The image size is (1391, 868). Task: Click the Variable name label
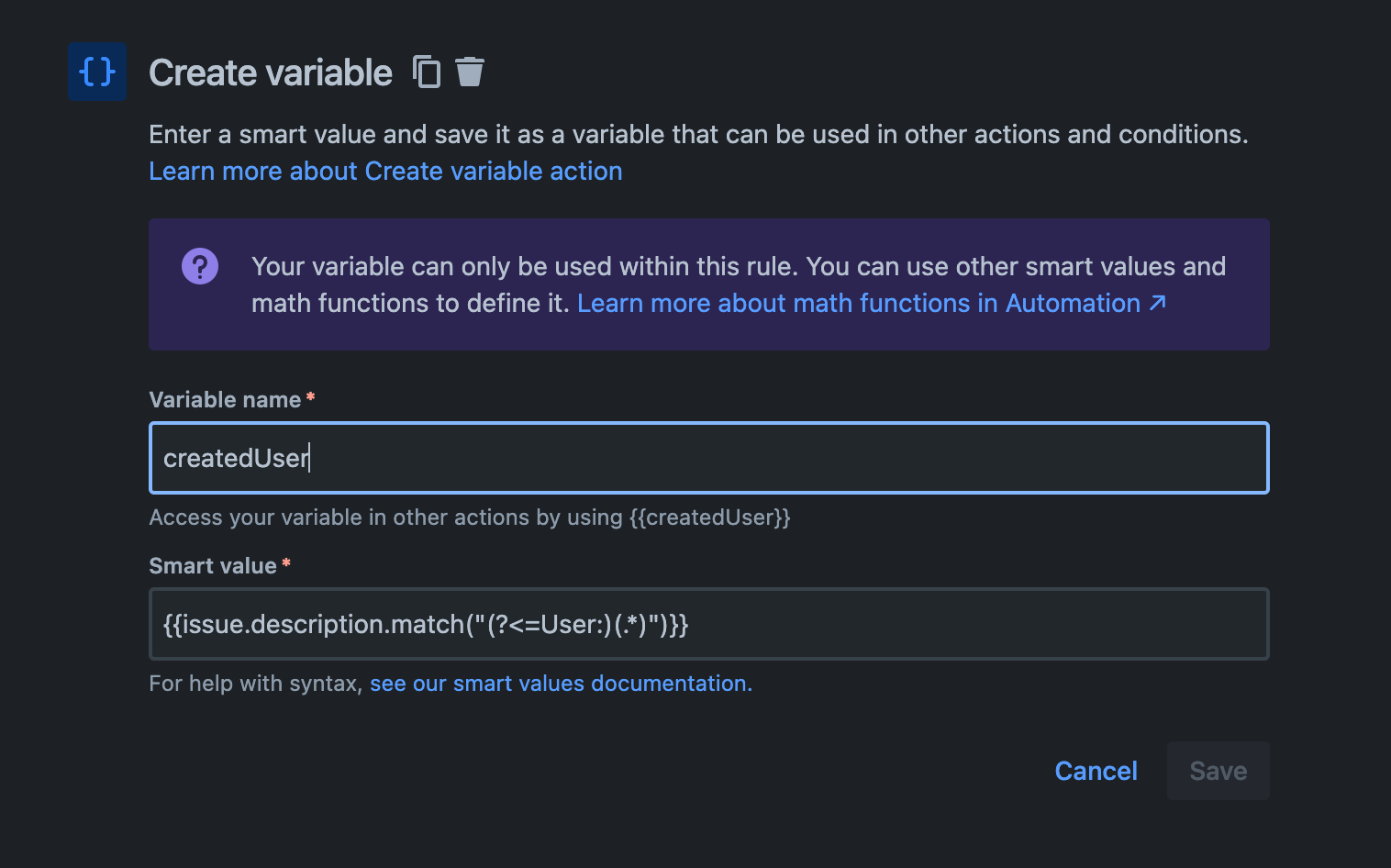point(225,400)
